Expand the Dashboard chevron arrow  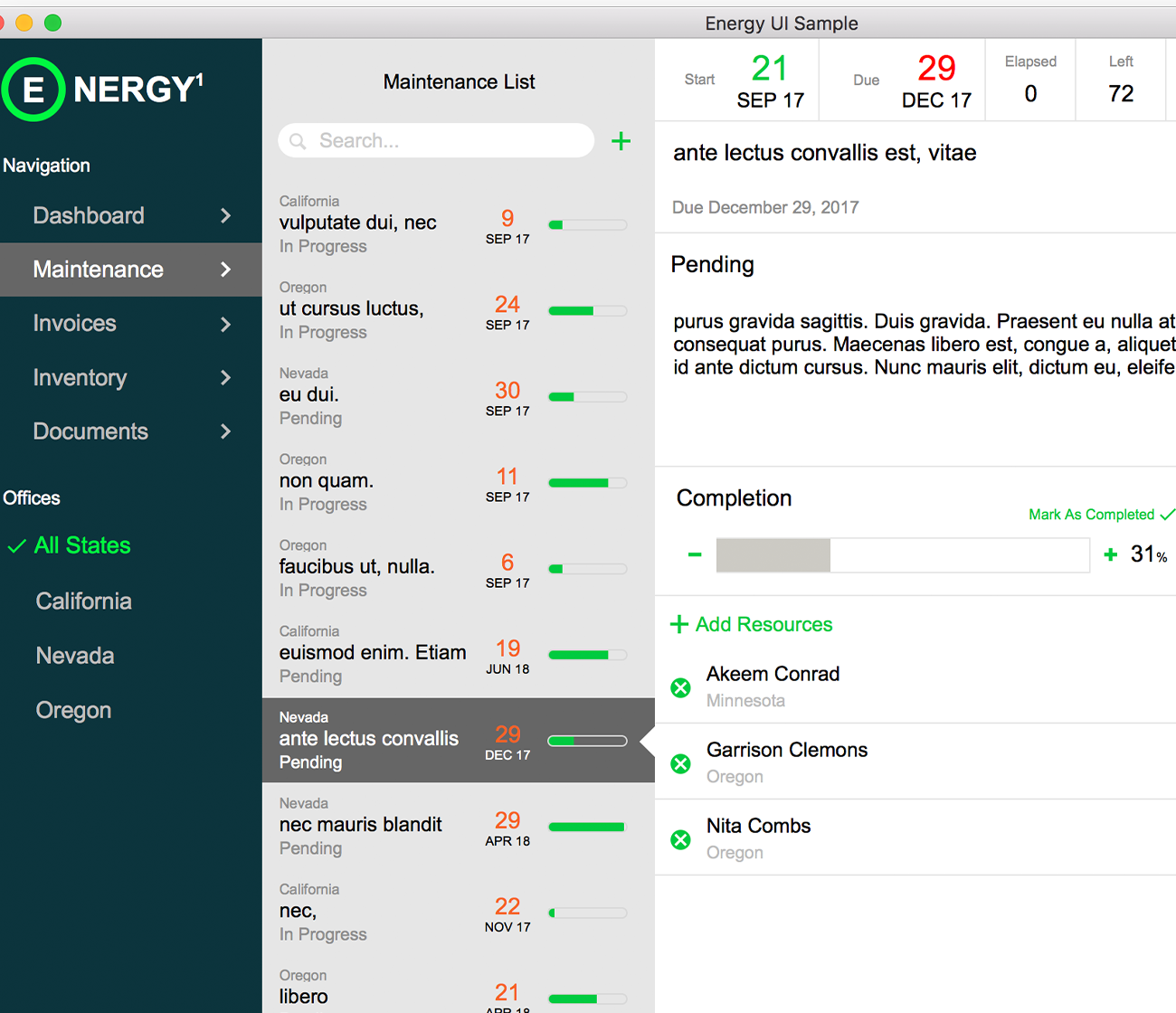pos(225,216)
